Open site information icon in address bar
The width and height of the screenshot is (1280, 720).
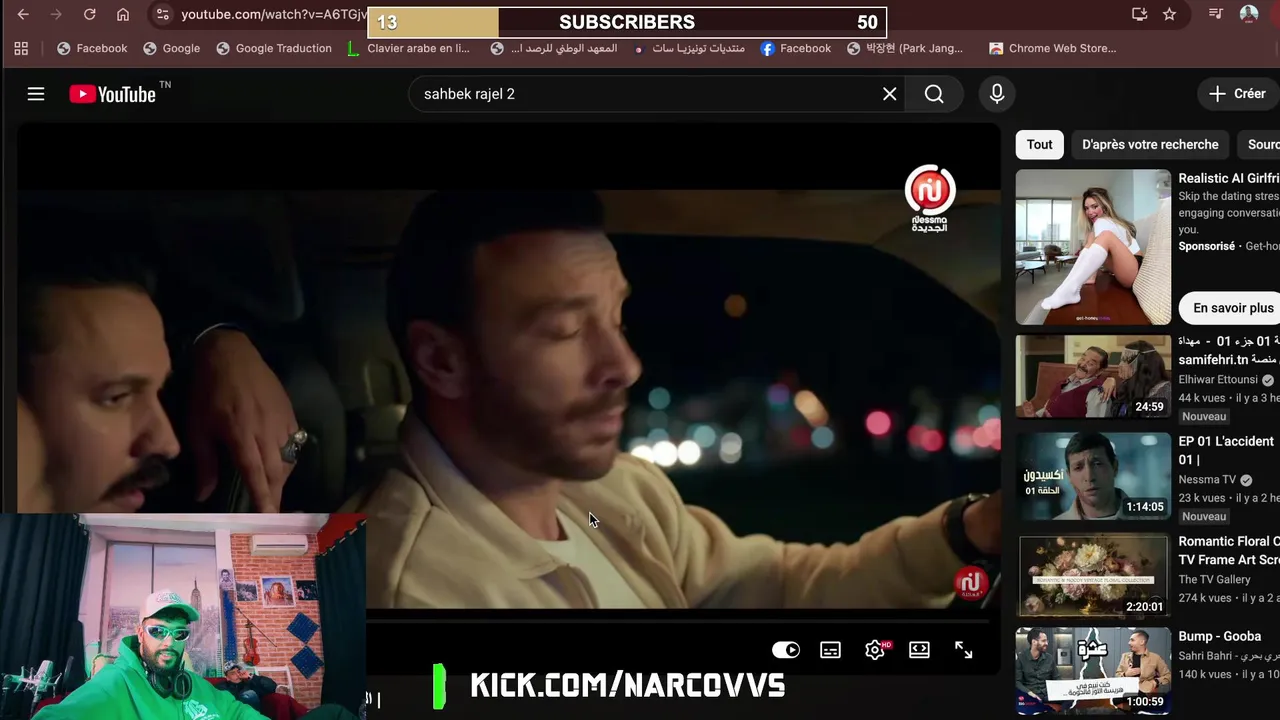(x=162, y=14)
